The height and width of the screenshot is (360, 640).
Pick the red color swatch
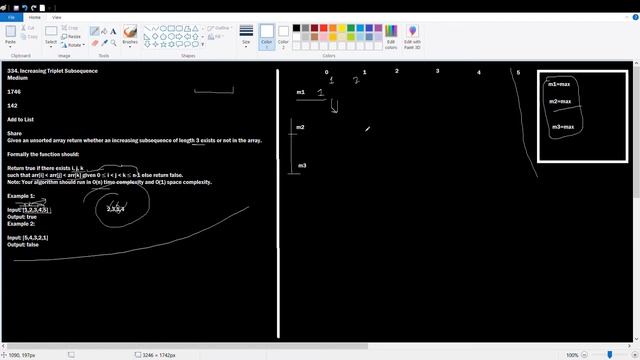click(324, 28)
